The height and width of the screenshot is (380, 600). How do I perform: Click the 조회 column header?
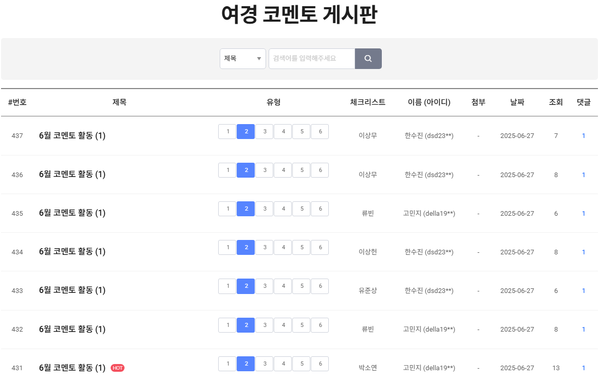point(556,102)
